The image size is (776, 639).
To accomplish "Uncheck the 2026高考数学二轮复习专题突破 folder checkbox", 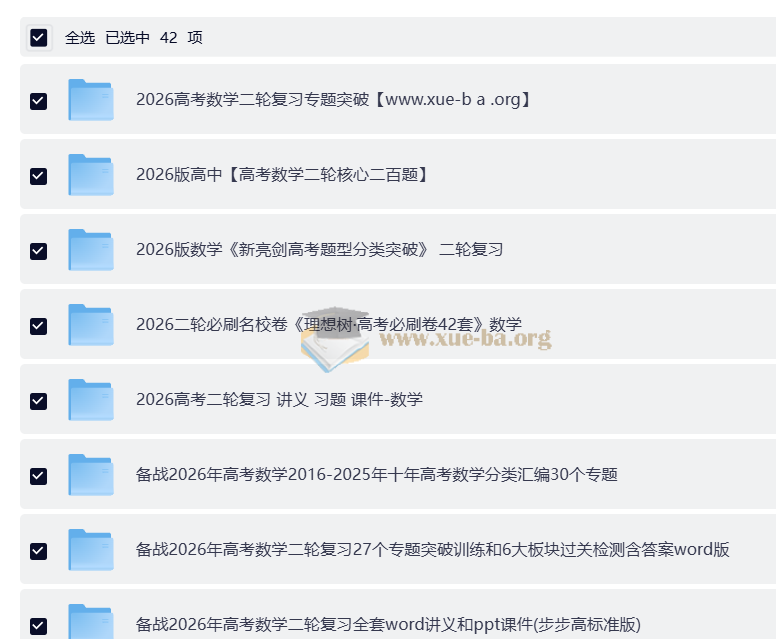I will click(39, 101).
